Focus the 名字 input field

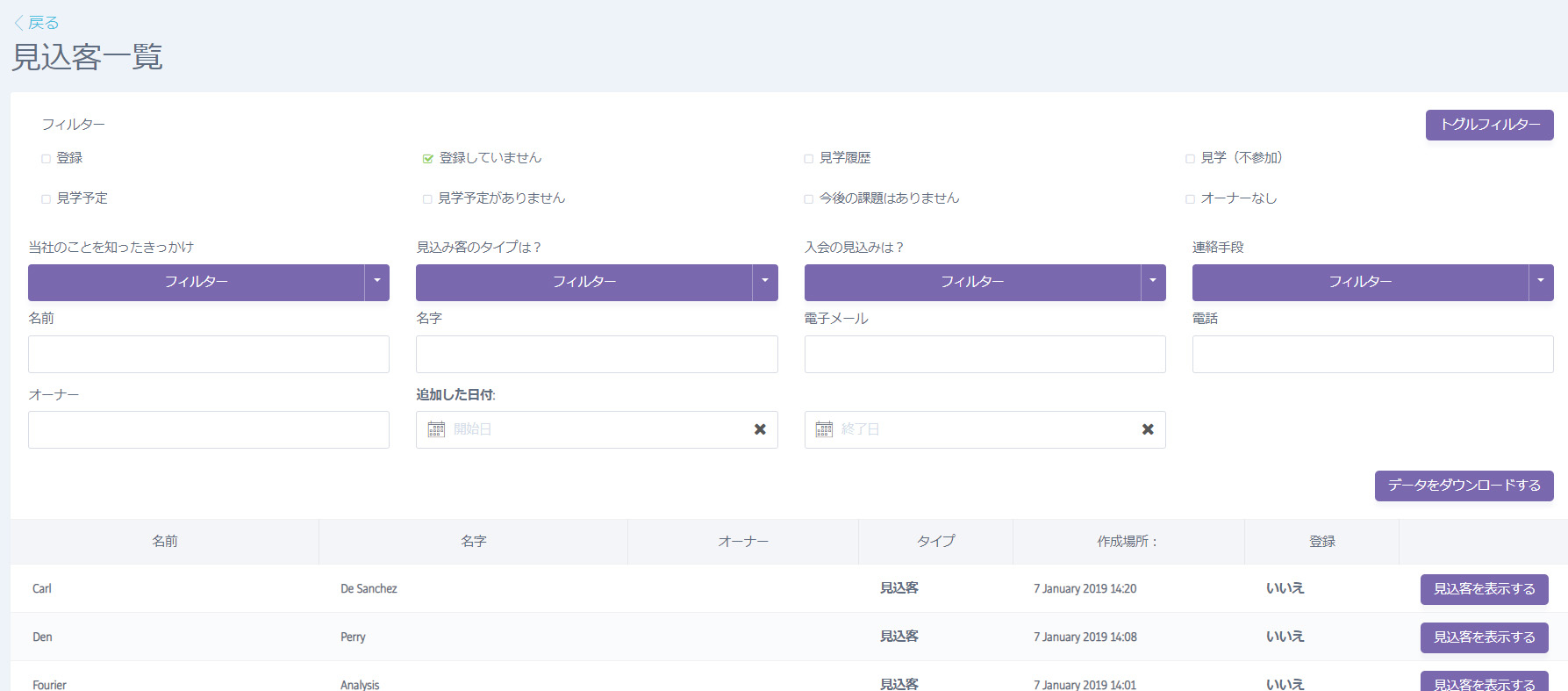[597, 354]
